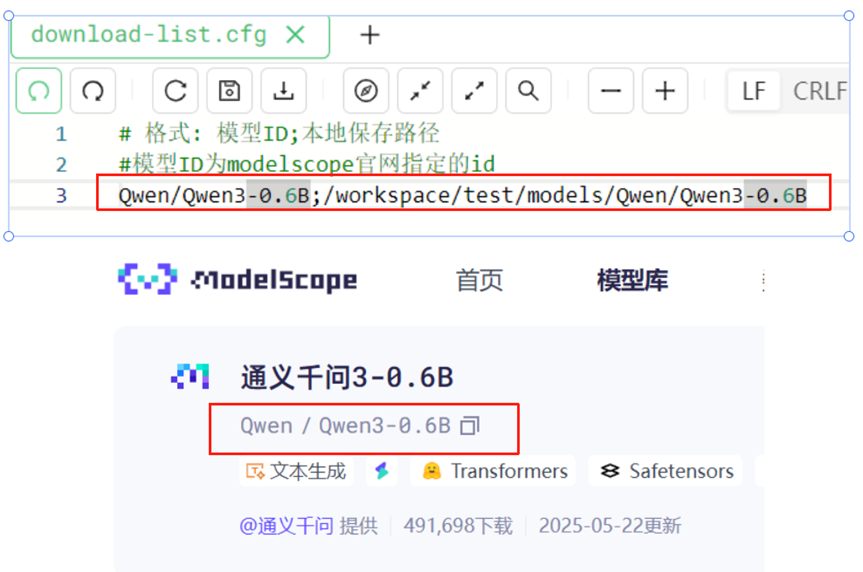Switch line endings to LF
Screen dimensions: 863x572
754,91
